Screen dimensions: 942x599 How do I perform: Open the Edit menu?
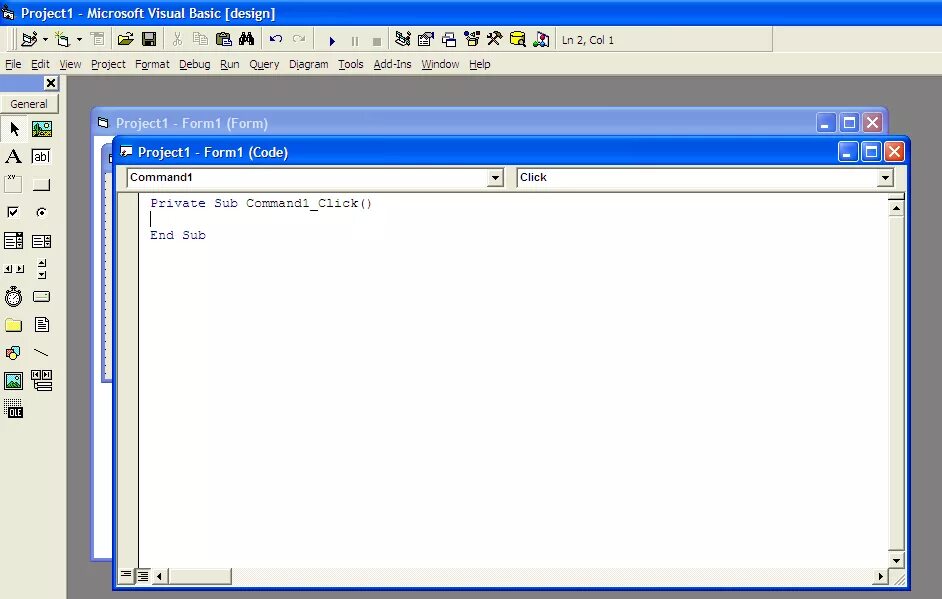(x=40, y=64)
